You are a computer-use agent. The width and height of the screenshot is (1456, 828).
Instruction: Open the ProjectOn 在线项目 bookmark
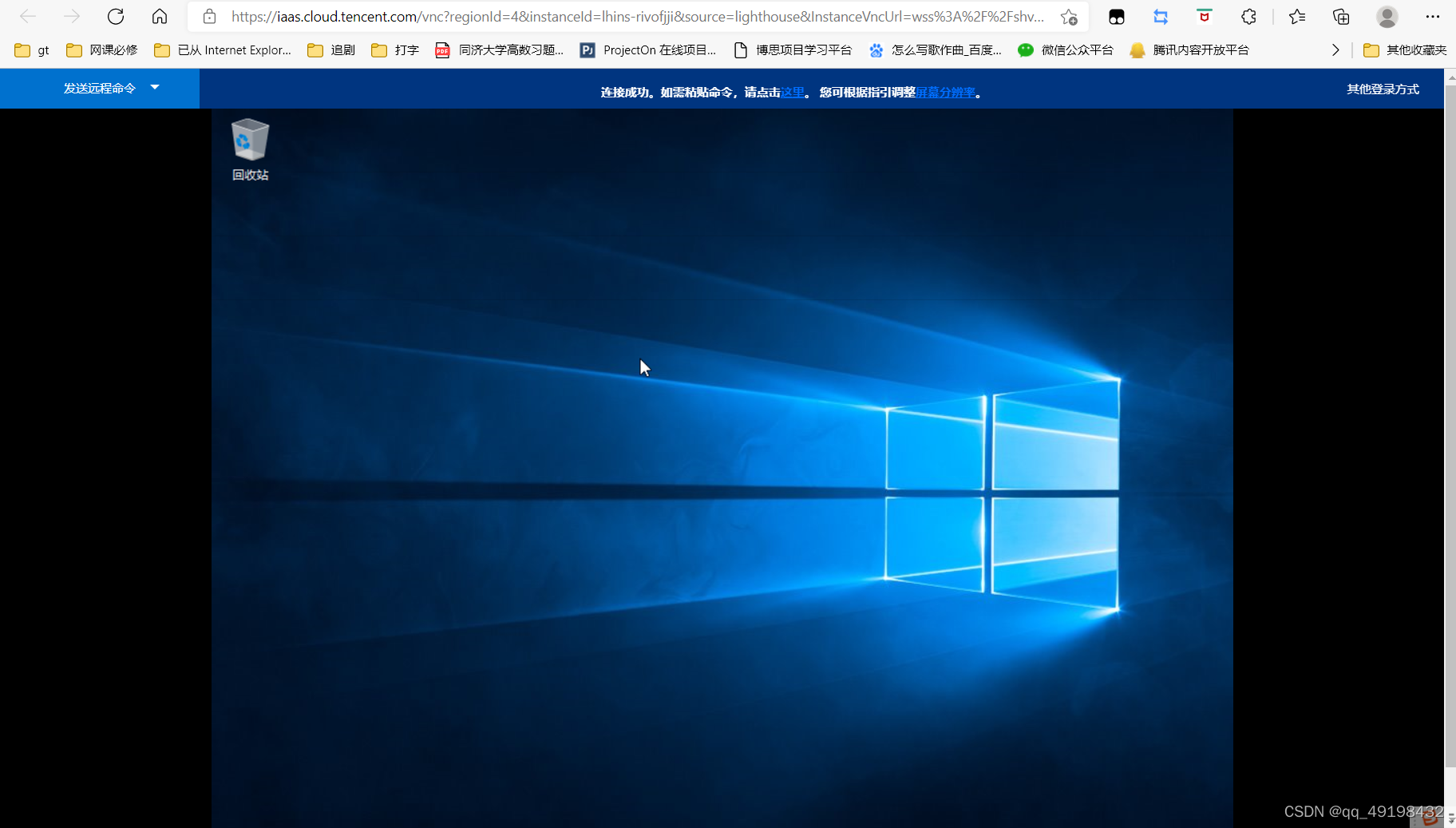point(648,50)
